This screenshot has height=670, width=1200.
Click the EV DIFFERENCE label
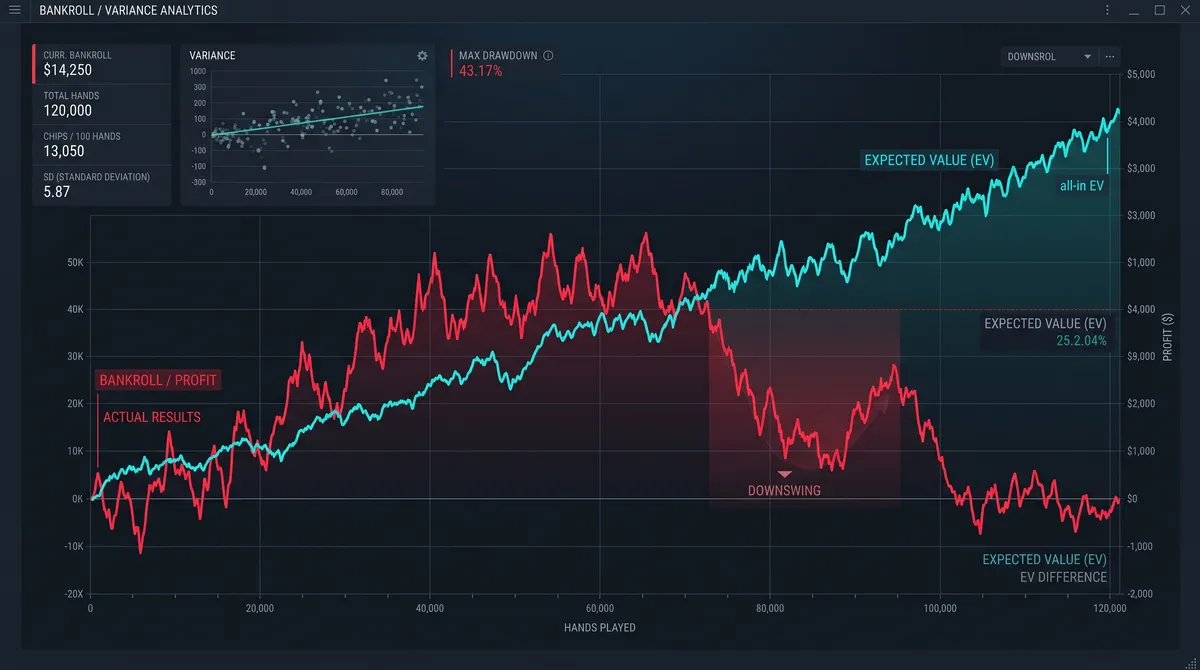[x=1063, y=577]
